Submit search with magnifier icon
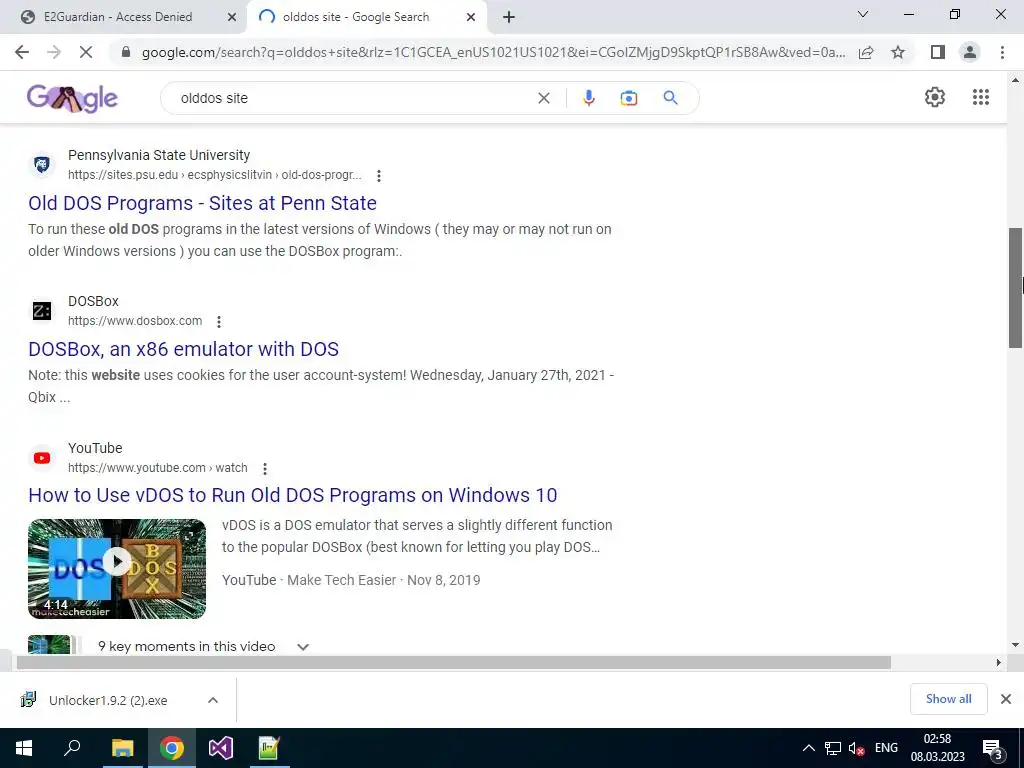The height and width of the screenshot is (768, 1024). tap(670, 98)
